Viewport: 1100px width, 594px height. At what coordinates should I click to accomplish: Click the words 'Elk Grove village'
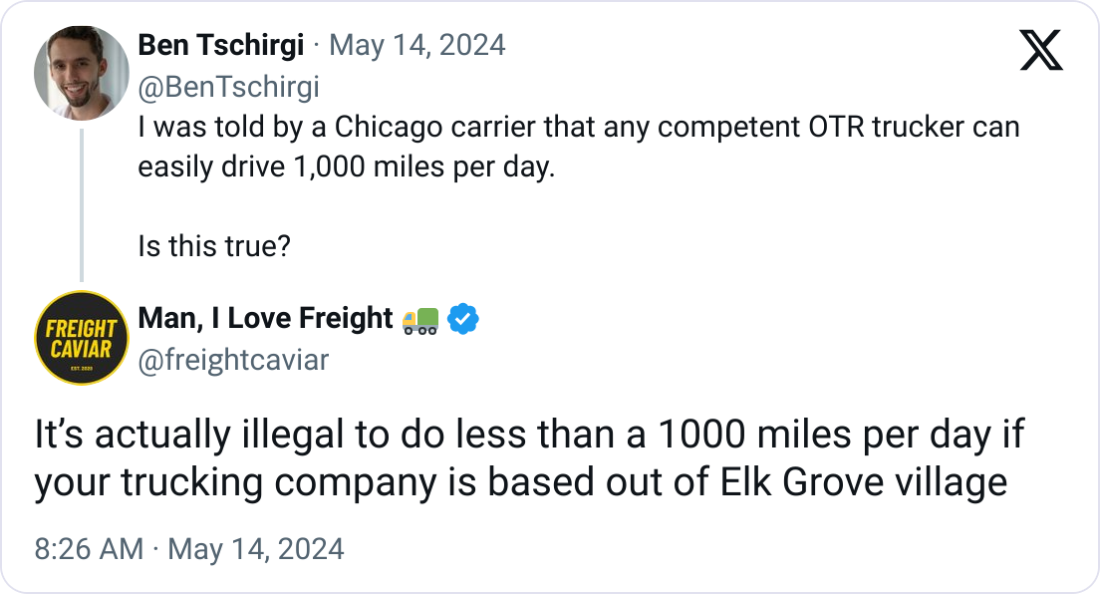click(863, 482)
